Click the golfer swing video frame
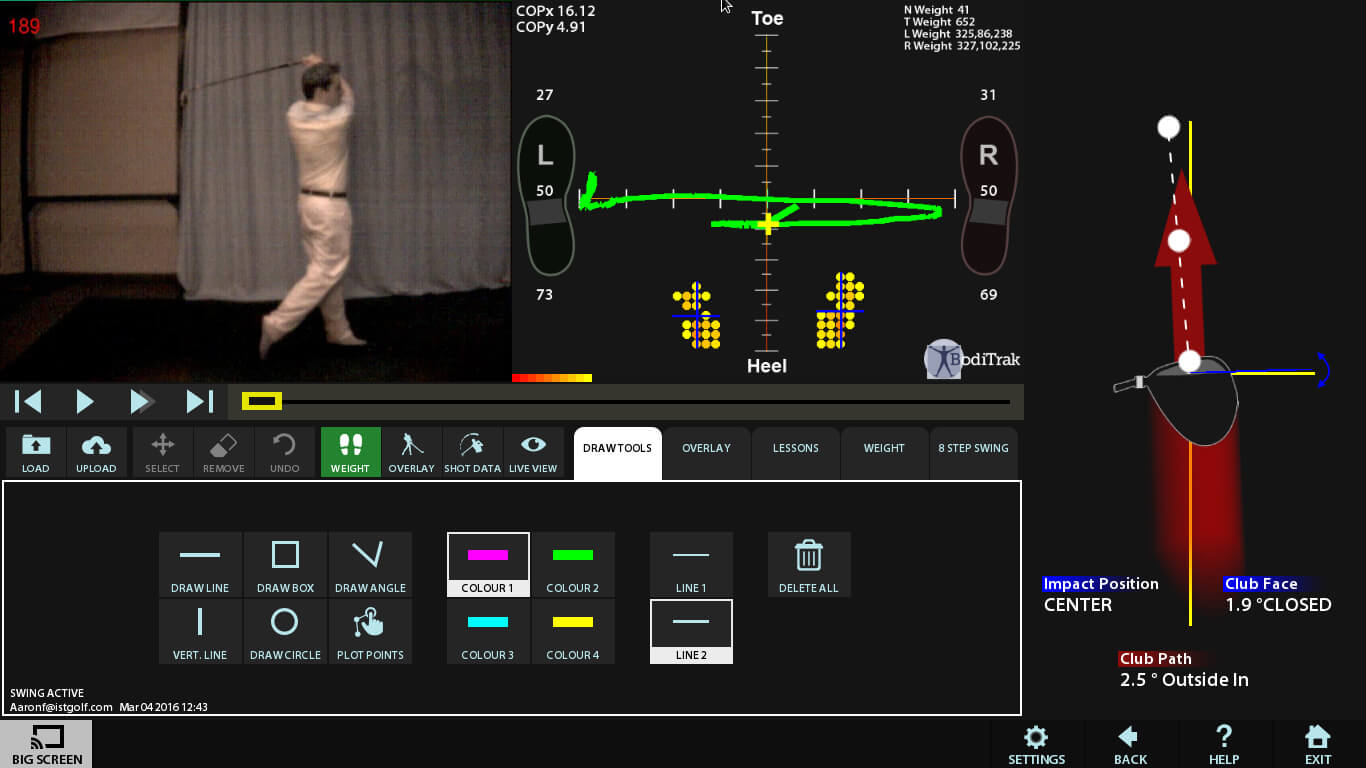Screen dimensions: 1366x768 point(256,191)
